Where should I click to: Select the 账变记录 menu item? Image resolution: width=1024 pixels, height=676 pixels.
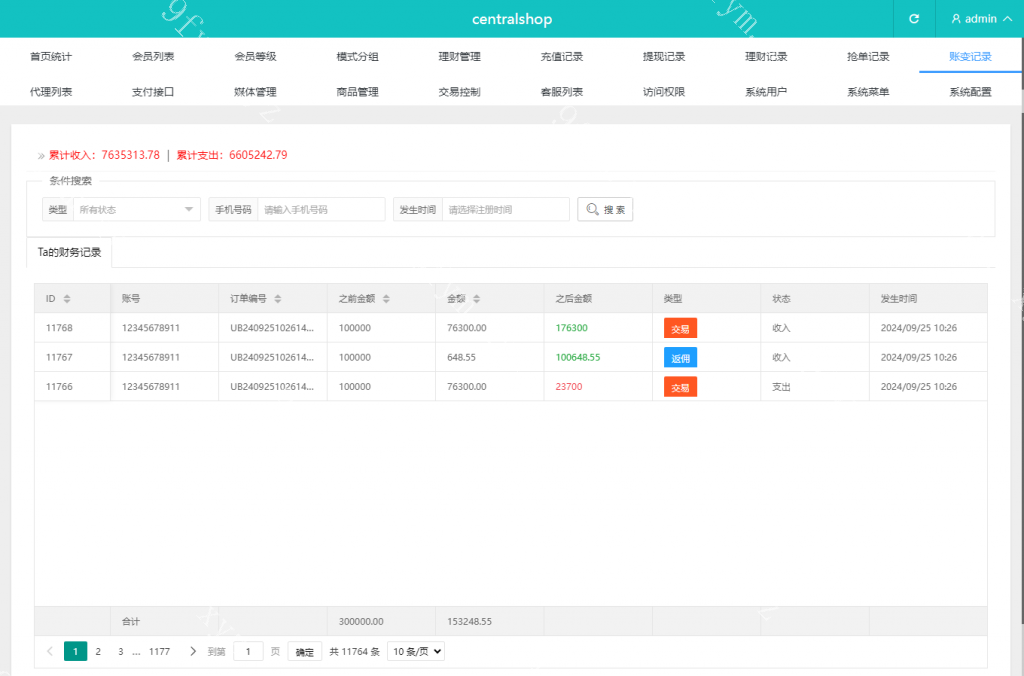[970, 56]
